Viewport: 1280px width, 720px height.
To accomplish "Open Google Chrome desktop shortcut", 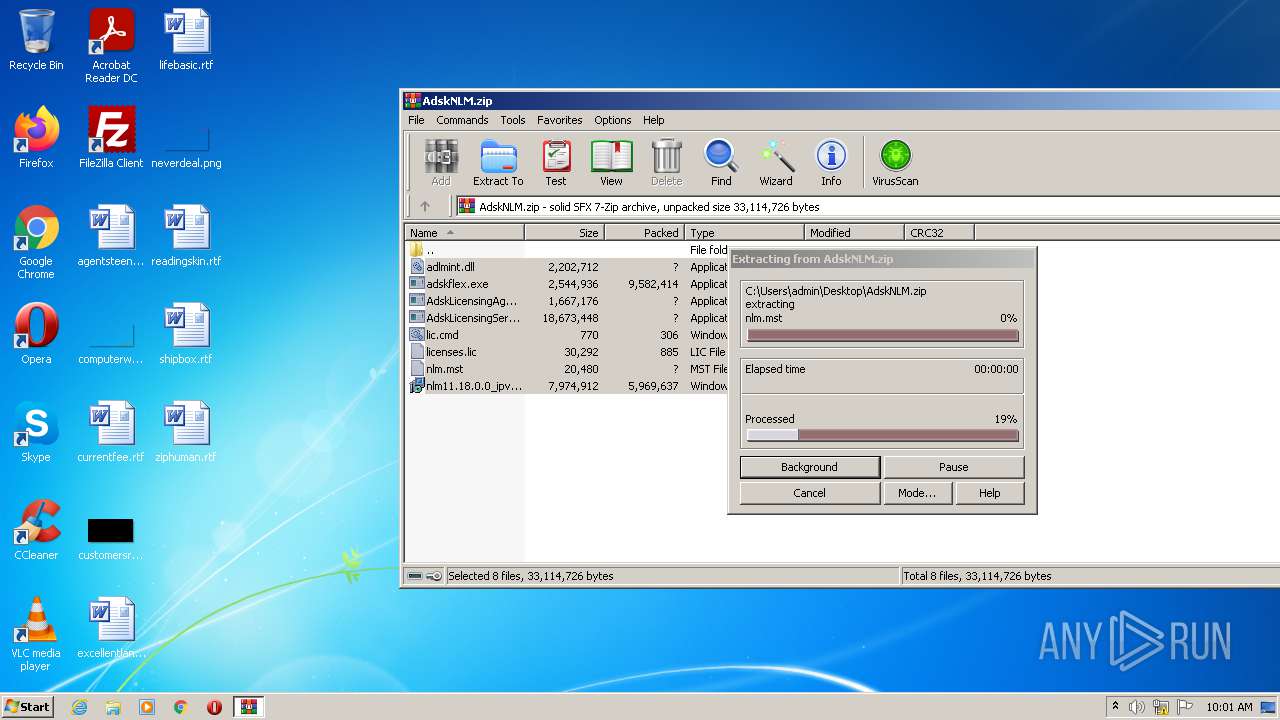I will click(x=36, y=242).
